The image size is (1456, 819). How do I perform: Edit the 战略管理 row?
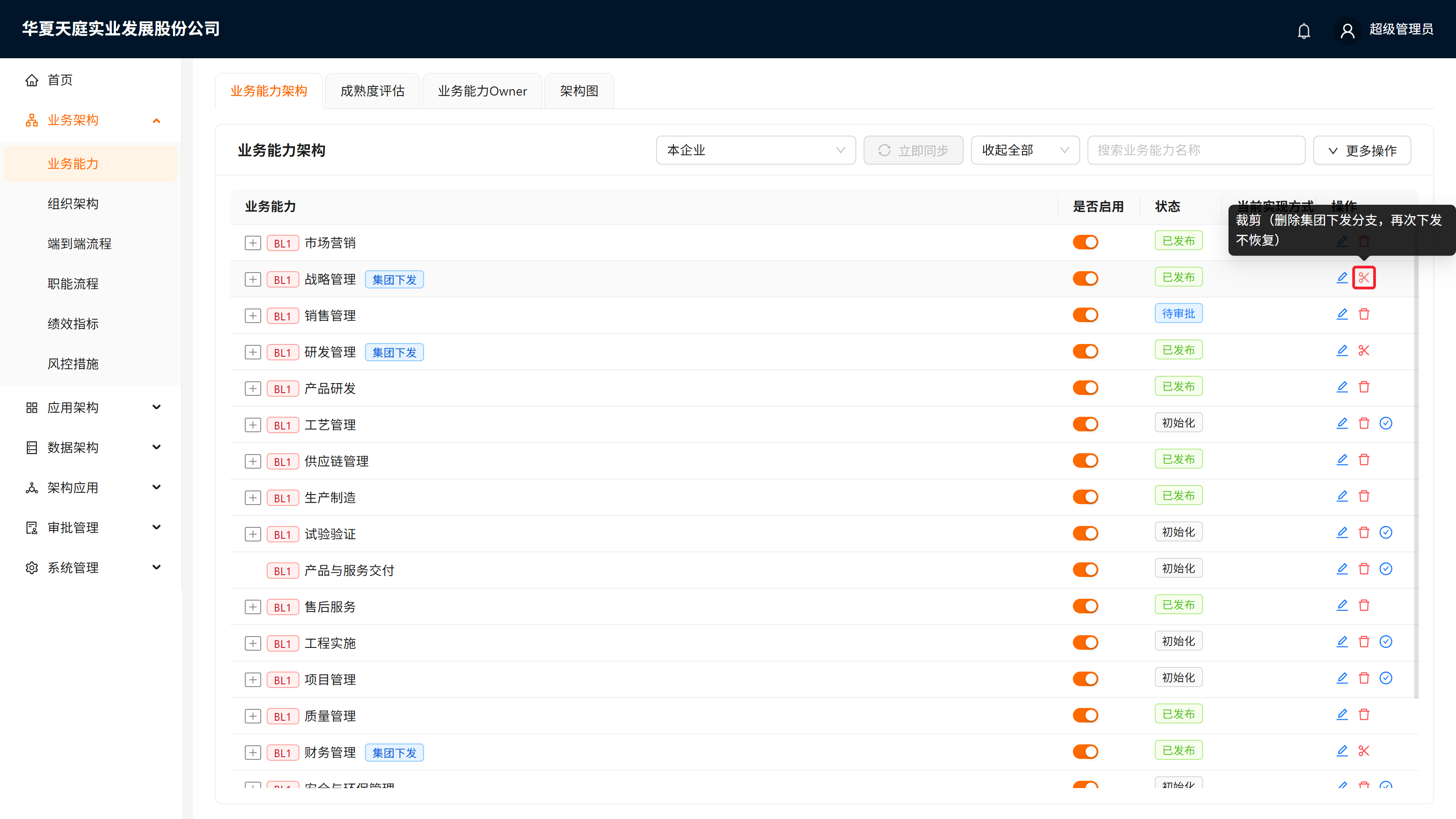(1342, 278)
